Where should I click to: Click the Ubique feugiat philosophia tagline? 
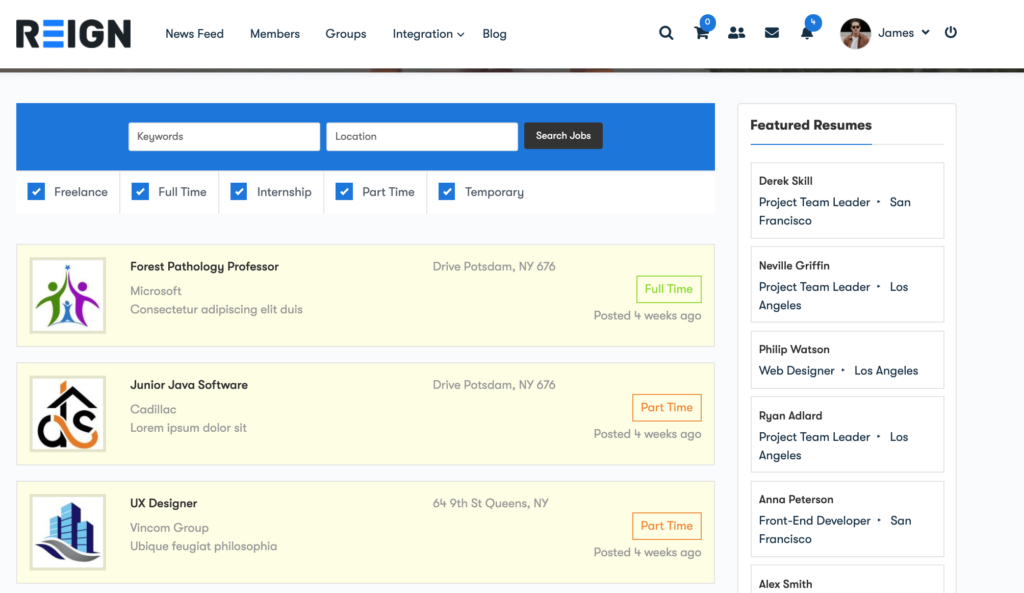(203, 547)
